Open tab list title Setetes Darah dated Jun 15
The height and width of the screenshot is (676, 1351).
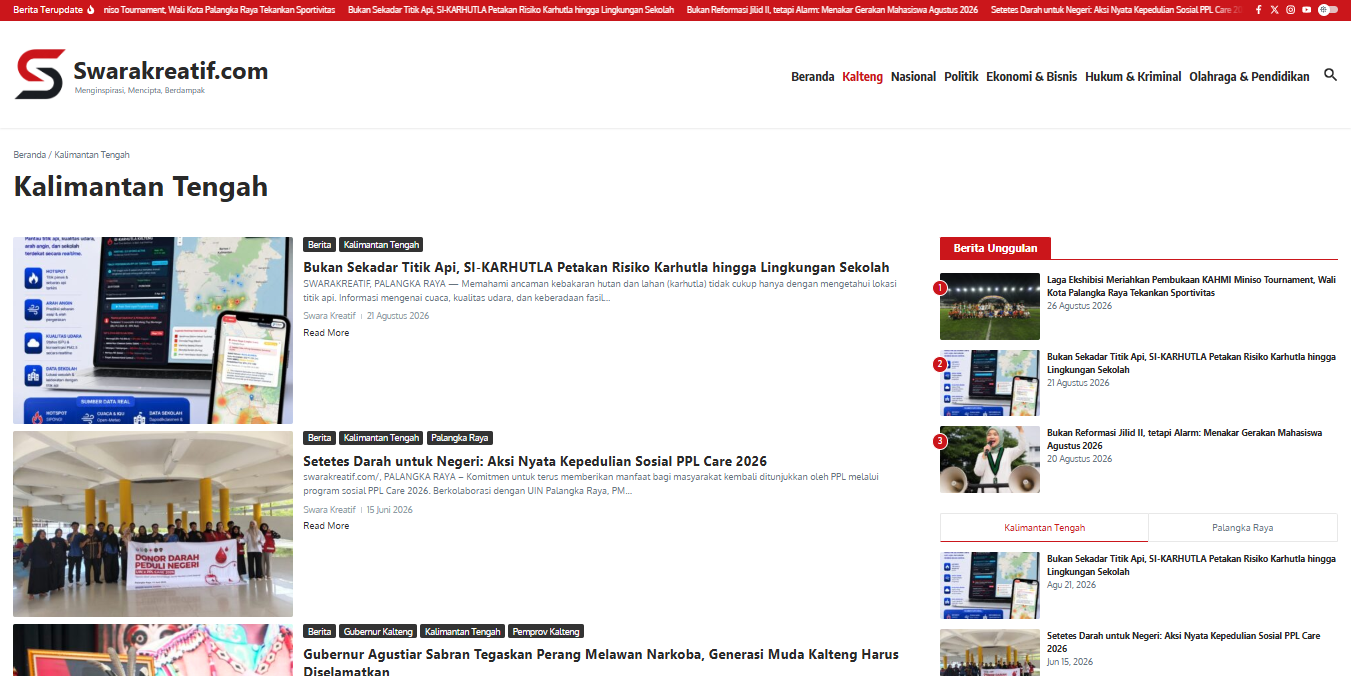1183,642
